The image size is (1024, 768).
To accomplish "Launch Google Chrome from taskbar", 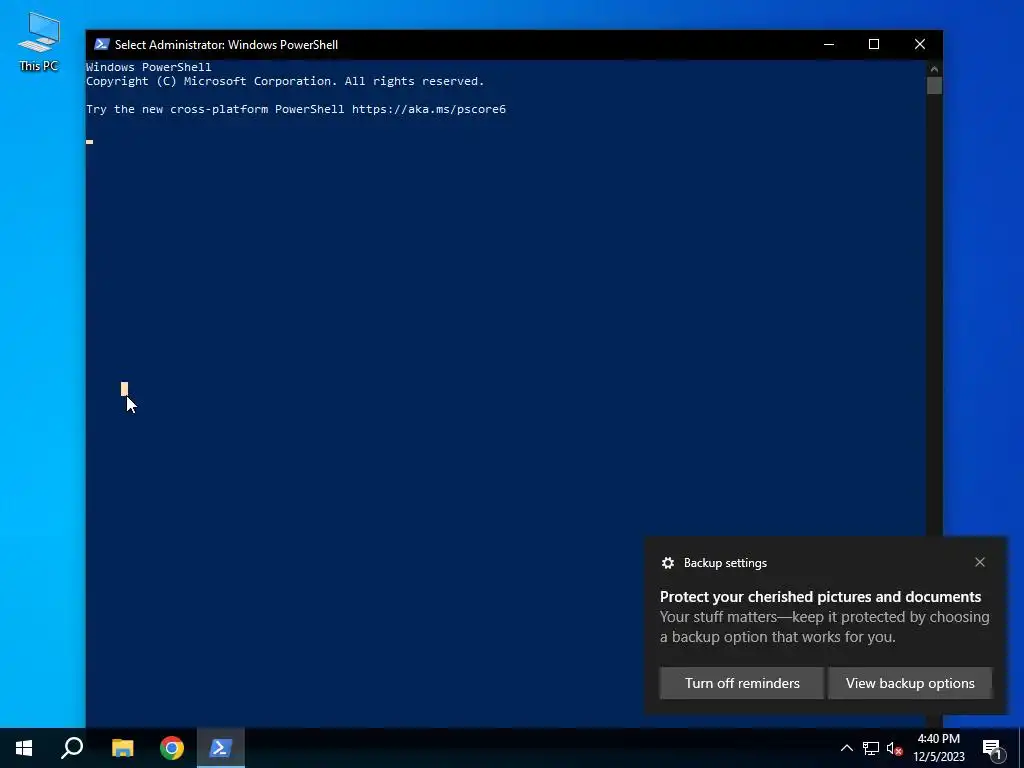I will pos(172,748).
